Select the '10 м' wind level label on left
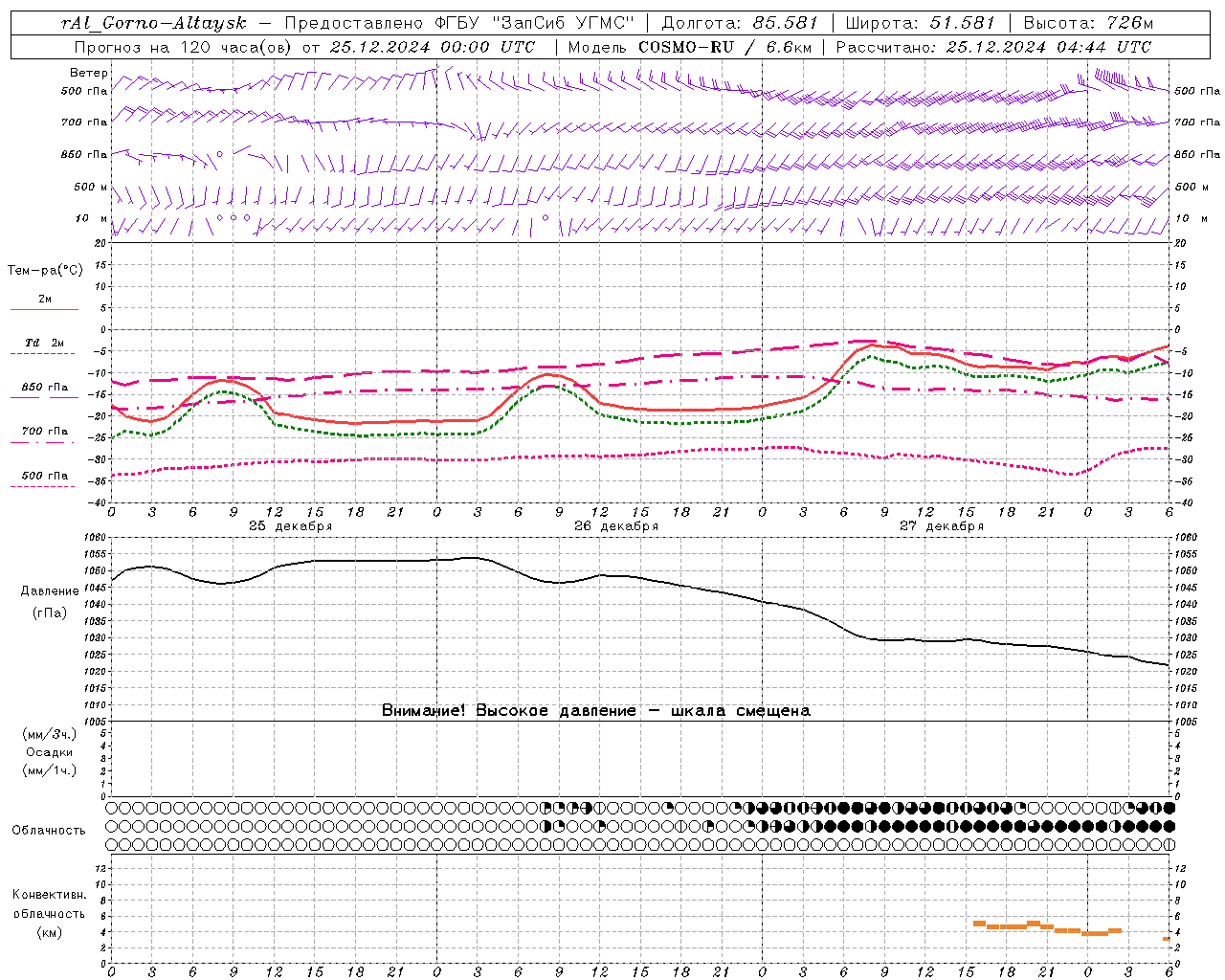Viewport: 1225px width, 980px height. pyautogui.click(x=91, y=218)
